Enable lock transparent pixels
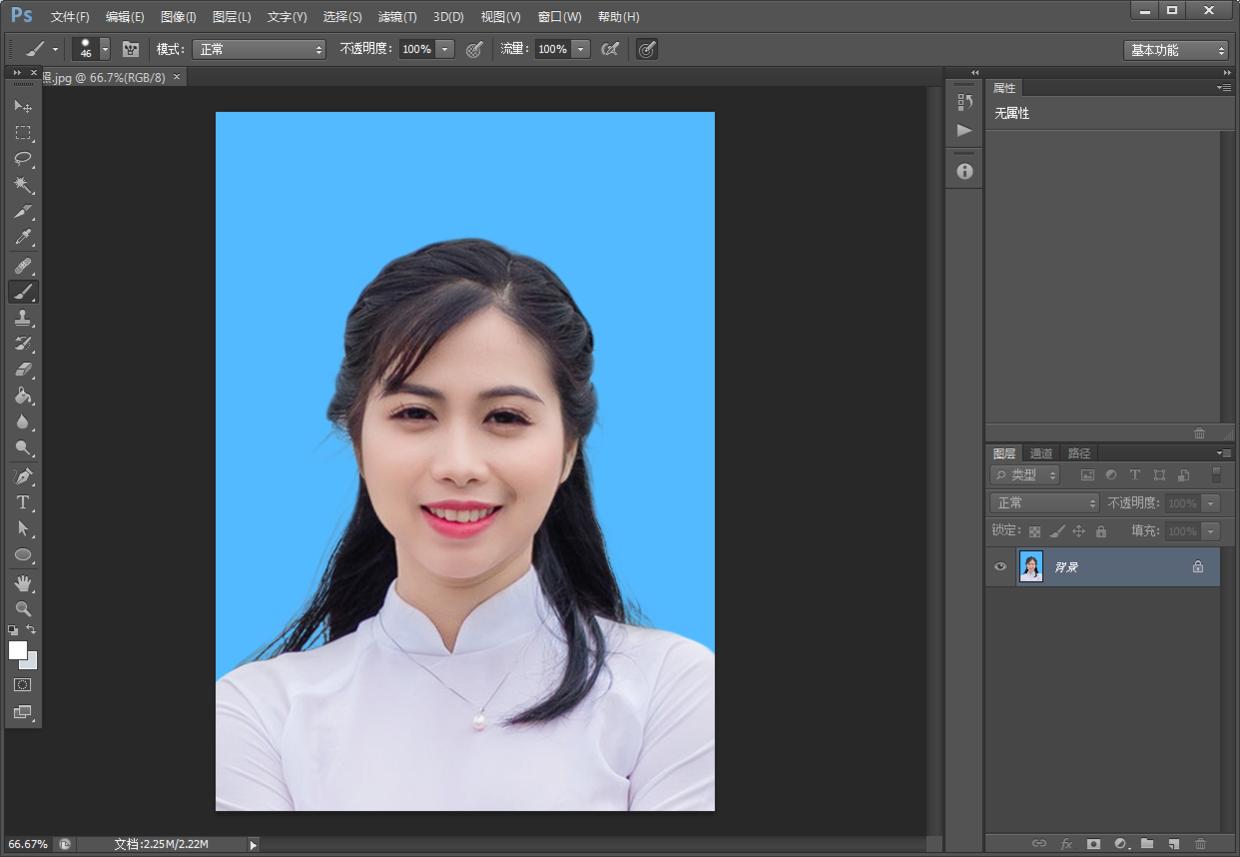This screenshot has height=857, width=1240. tap(1034, 531)
